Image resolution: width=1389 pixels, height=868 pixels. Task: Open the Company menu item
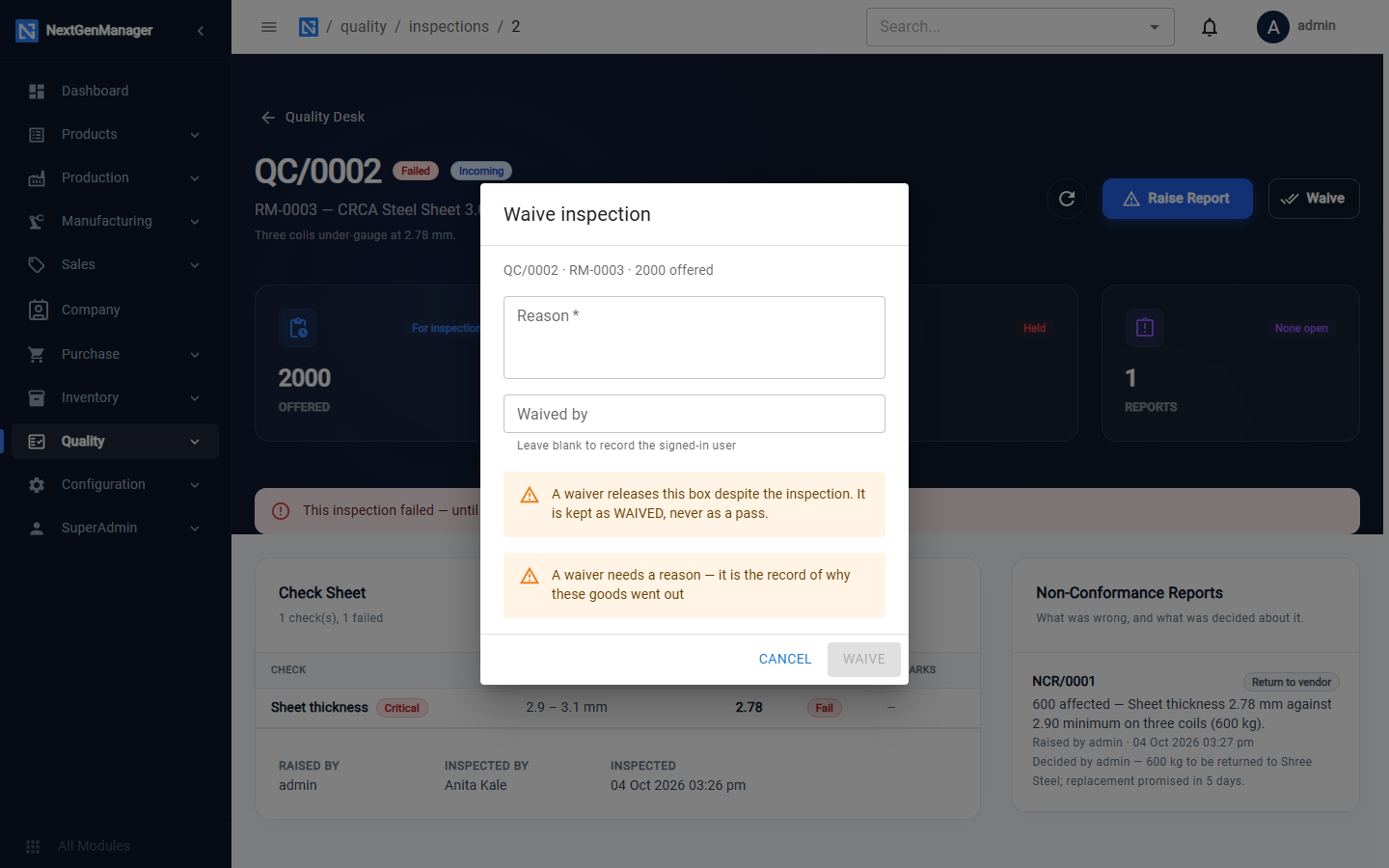tap(116, 310)
